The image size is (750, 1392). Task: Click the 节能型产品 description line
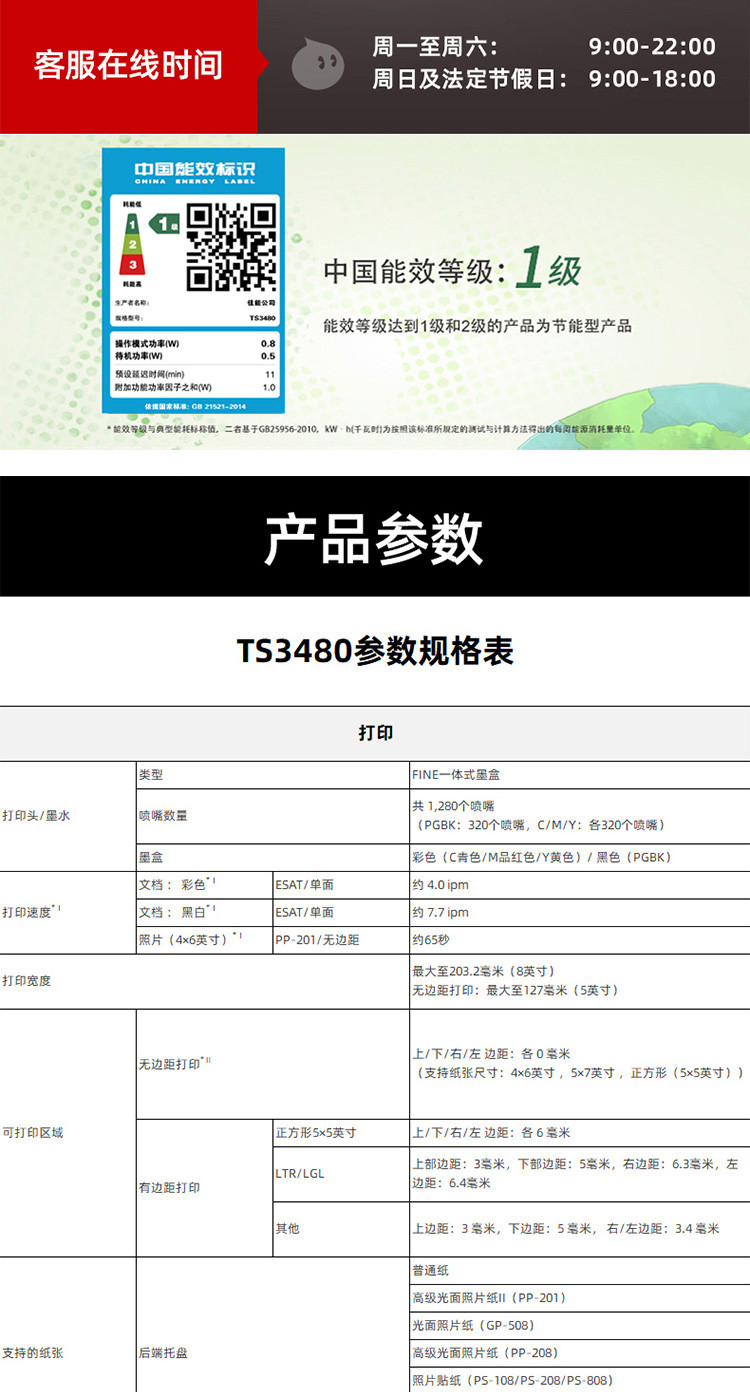point(477,326)
